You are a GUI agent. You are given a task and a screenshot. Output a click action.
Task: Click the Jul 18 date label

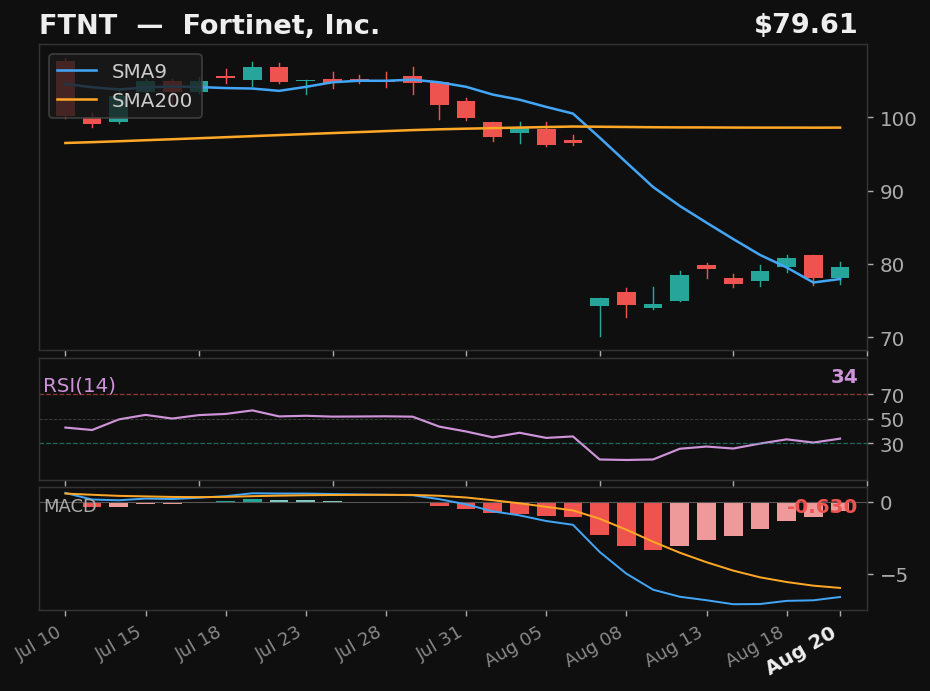(x=198, y=643)
